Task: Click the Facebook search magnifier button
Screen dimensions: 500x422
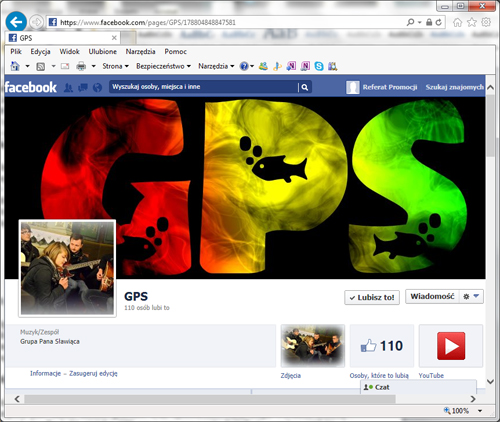Action: pyautogui.click(x=305, y=87)
